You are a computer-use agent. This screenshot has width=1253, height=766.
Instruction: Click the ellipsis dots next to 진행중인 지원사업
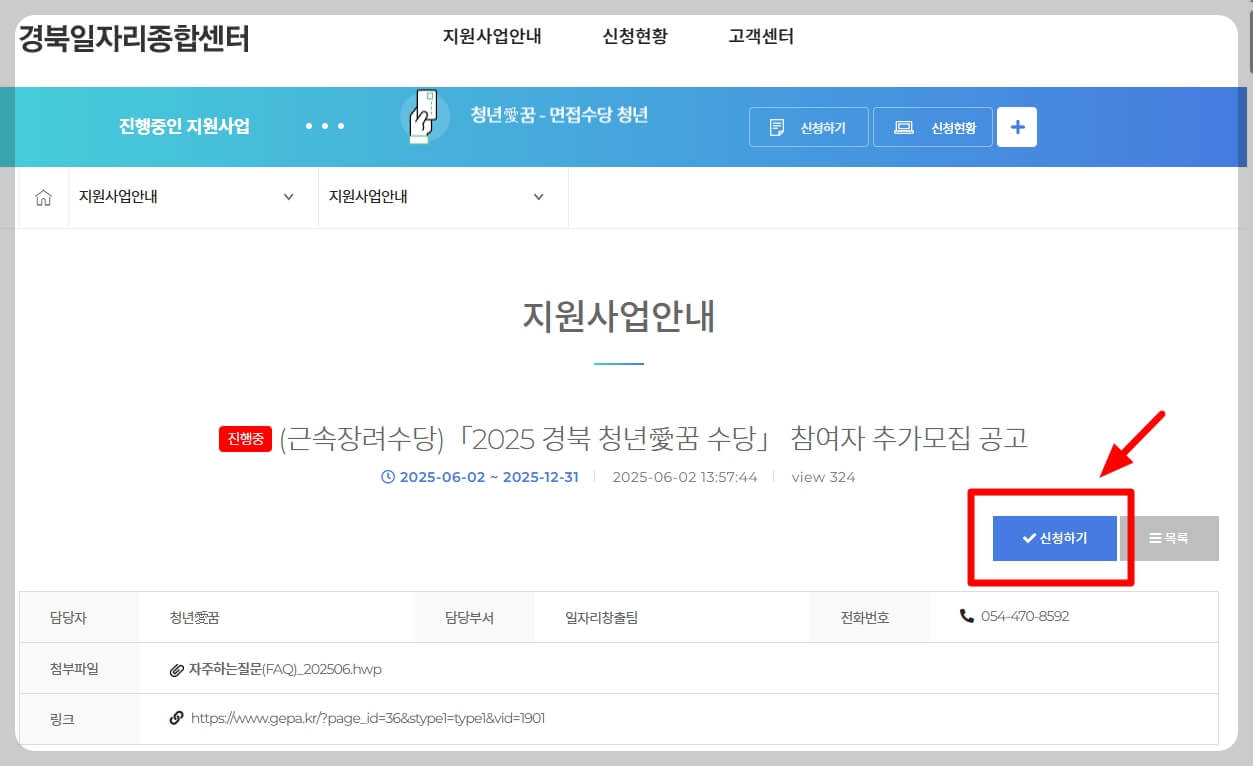tap(324, 126)
